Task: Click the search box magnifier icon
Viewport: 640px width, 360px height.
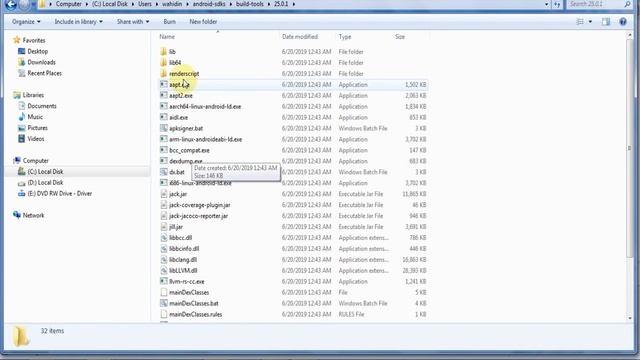Action: pyautogui.click(x=627, y=4)
